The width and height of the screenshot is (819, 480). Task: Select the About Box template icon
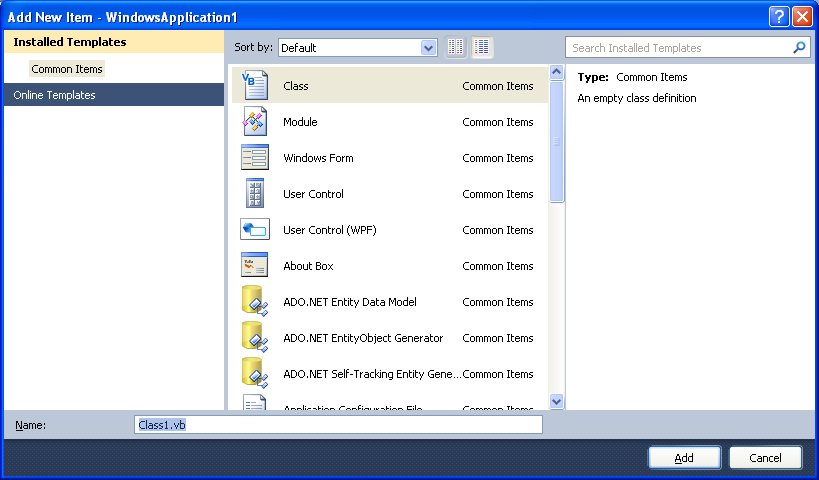(255, 265)
